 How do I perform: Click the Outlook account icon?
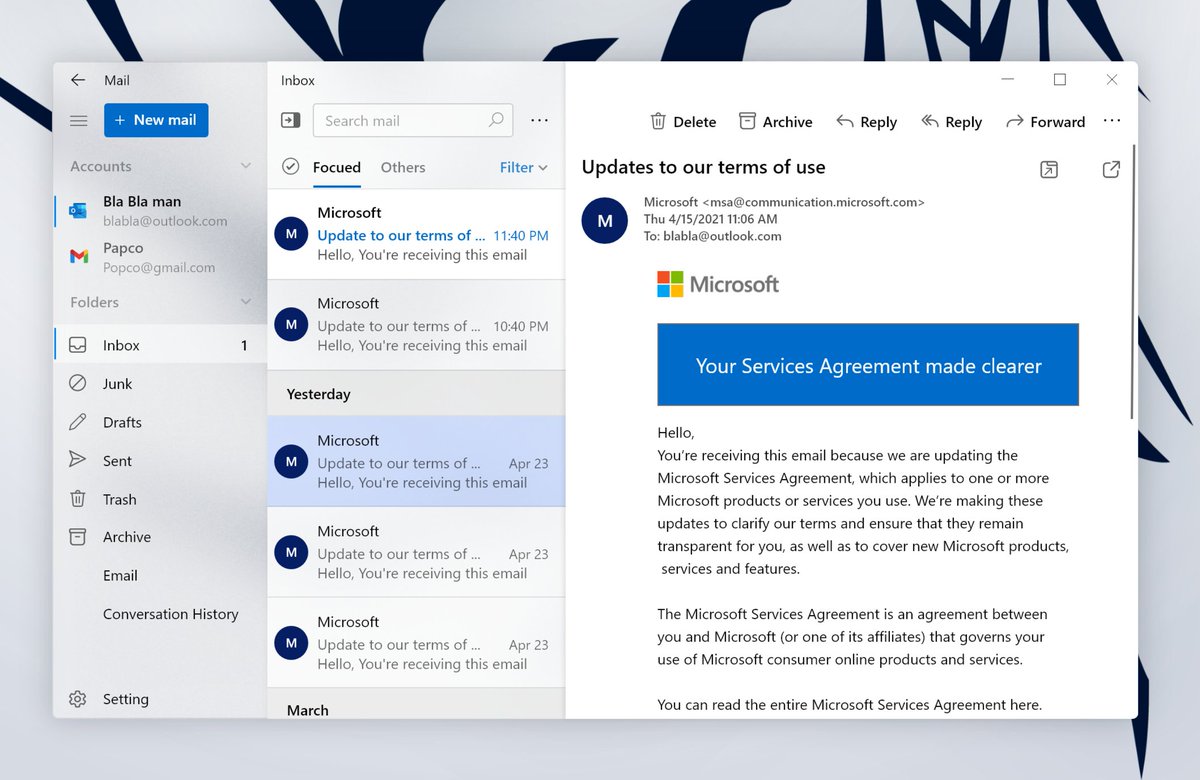[x=78, y=210]
